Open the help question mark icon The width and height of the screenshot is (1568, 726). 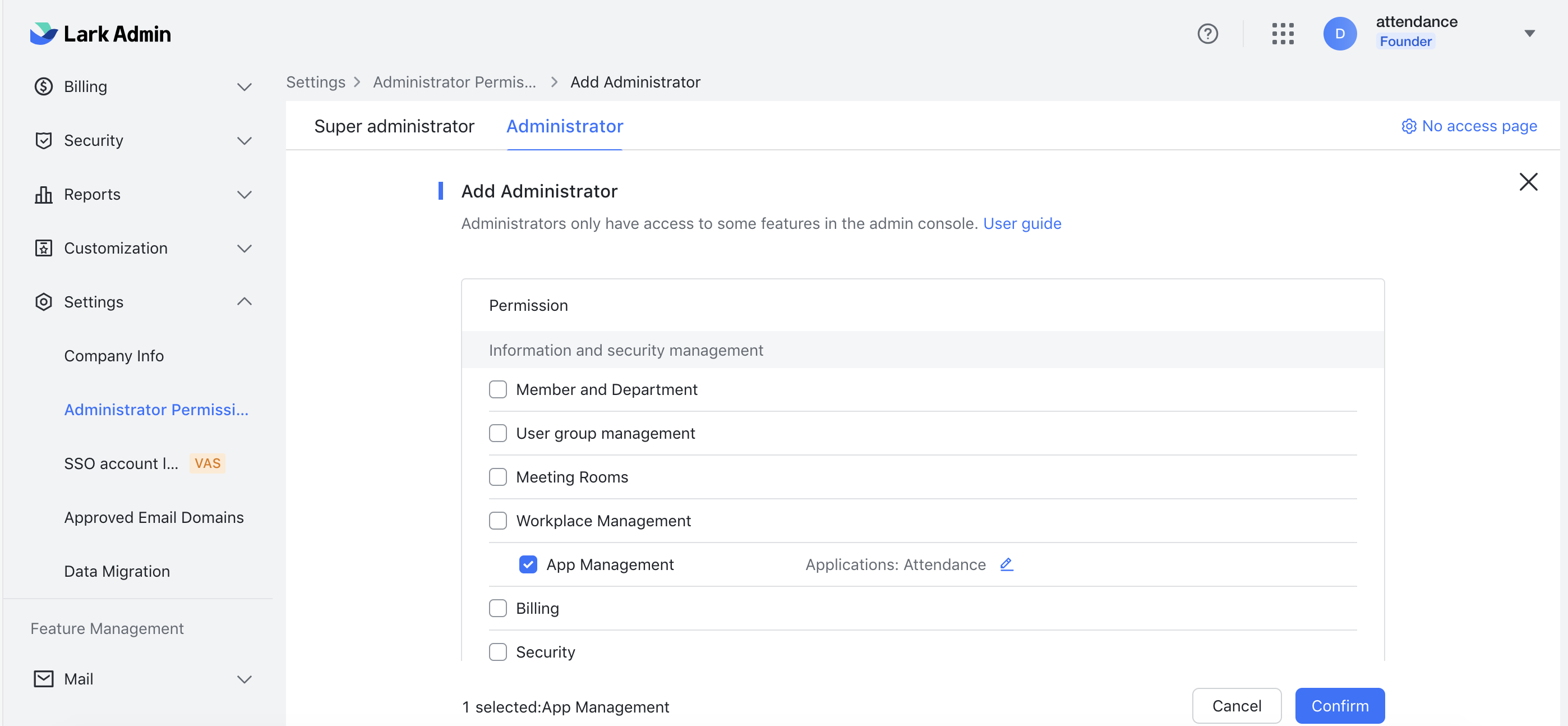(x=1207, y=34)
